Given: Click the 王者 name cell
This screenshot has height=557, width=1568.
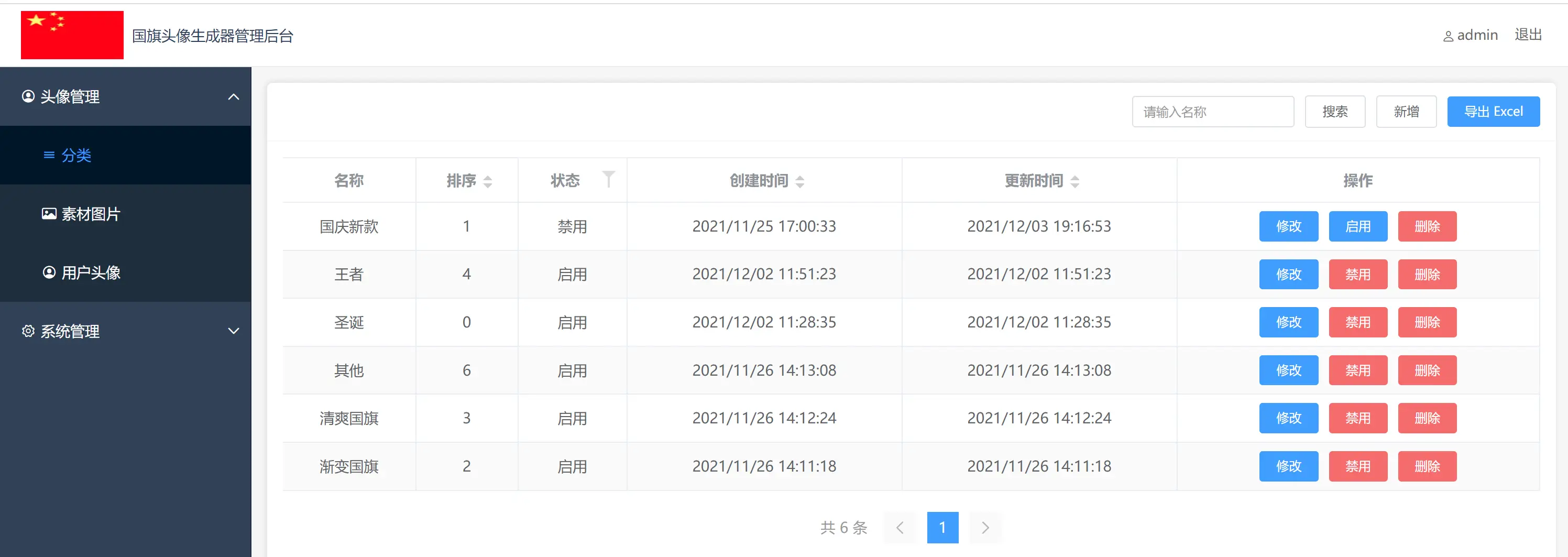Looking at the screenshot, I should (x=349, y=275).
